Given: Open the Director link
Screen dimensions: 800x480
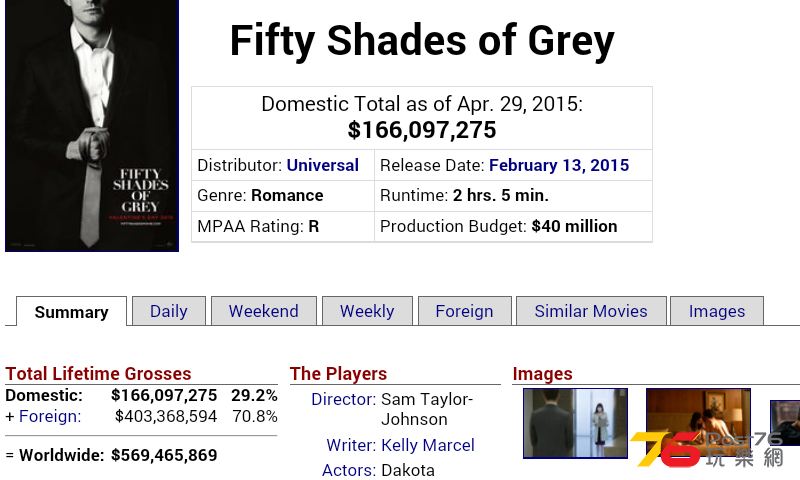Looking at the screenshot, I should (x=343, y=399).
